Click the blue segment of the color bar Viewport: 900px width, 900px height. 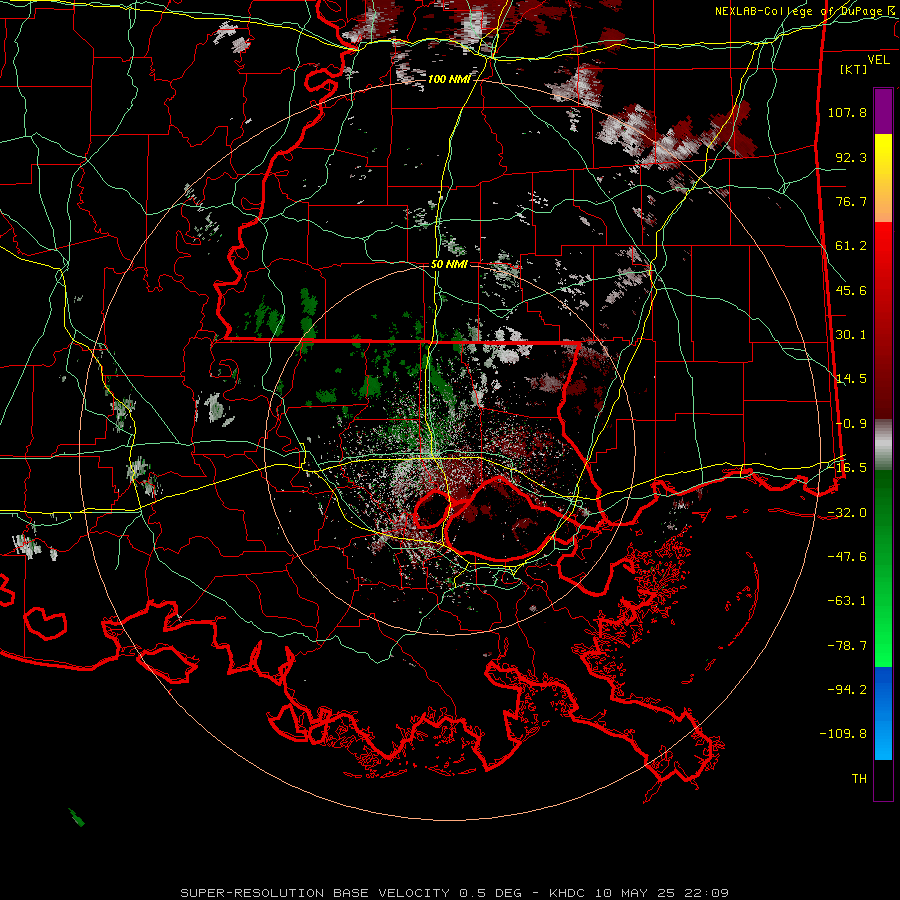click(x=883, y=713)
